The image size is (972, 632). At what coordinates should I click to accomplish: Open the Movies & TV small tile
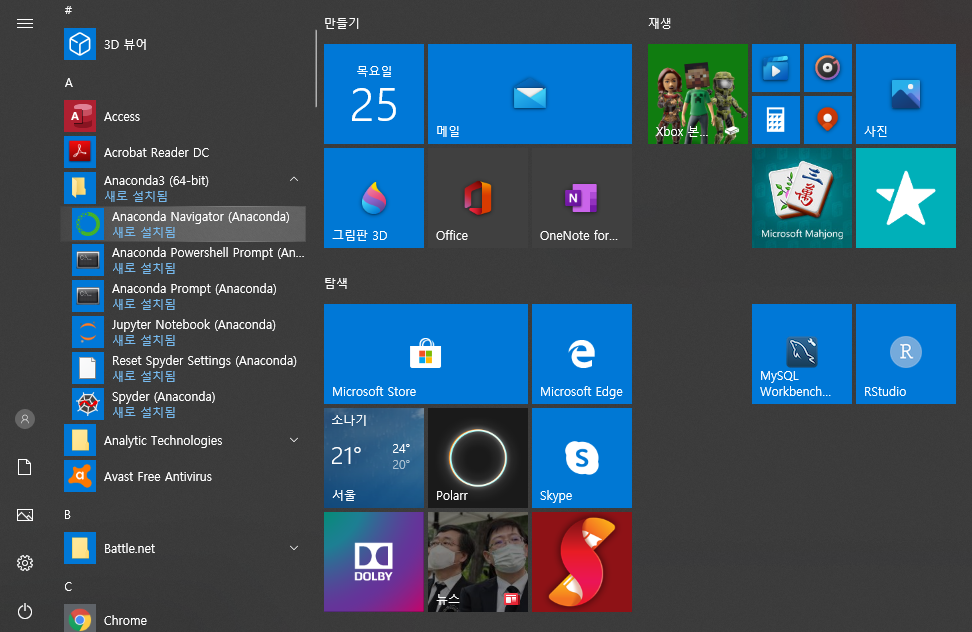(x=776, y=68)
